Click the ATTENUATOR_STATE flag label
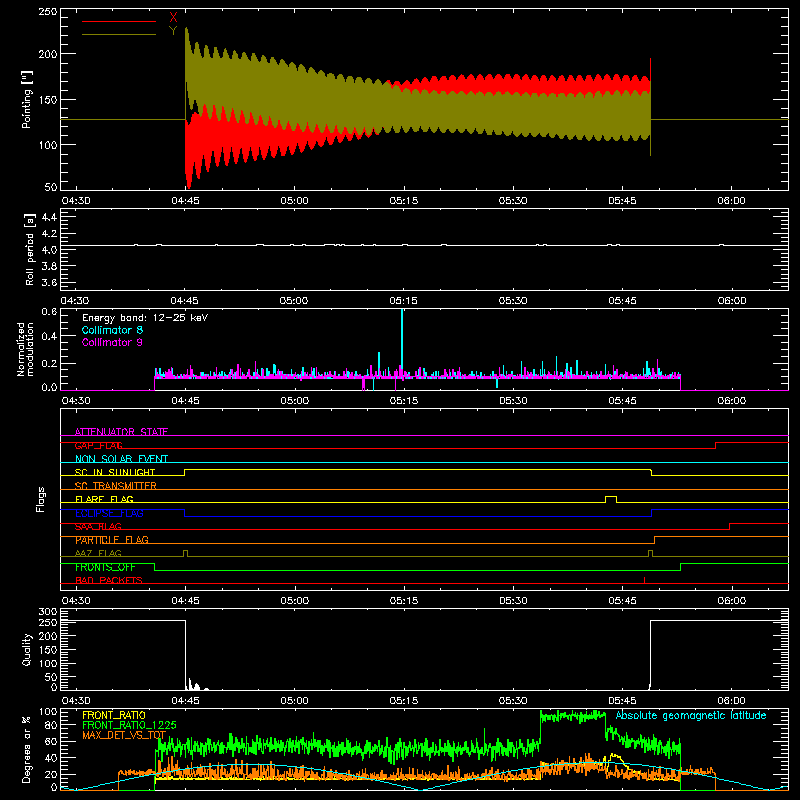 [x=121, y=432]
